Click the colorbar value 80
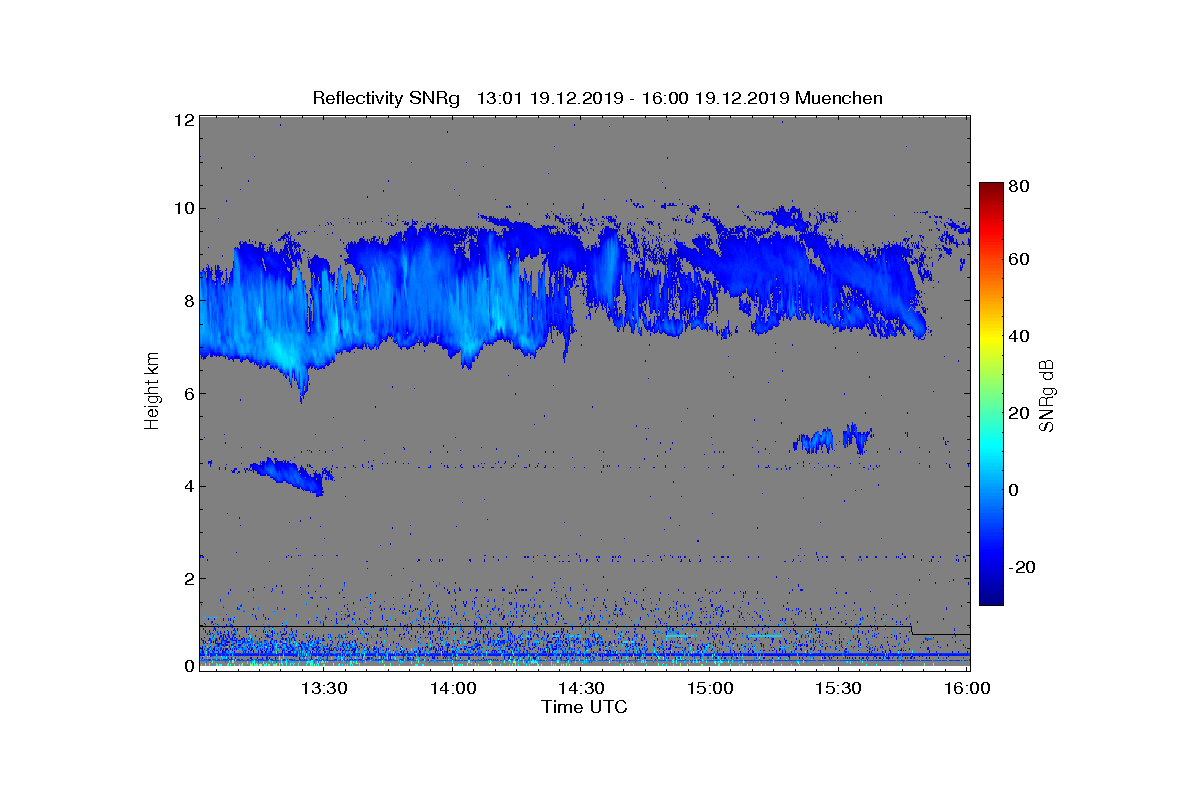1200x800 pixels. tap(1020, 186)
